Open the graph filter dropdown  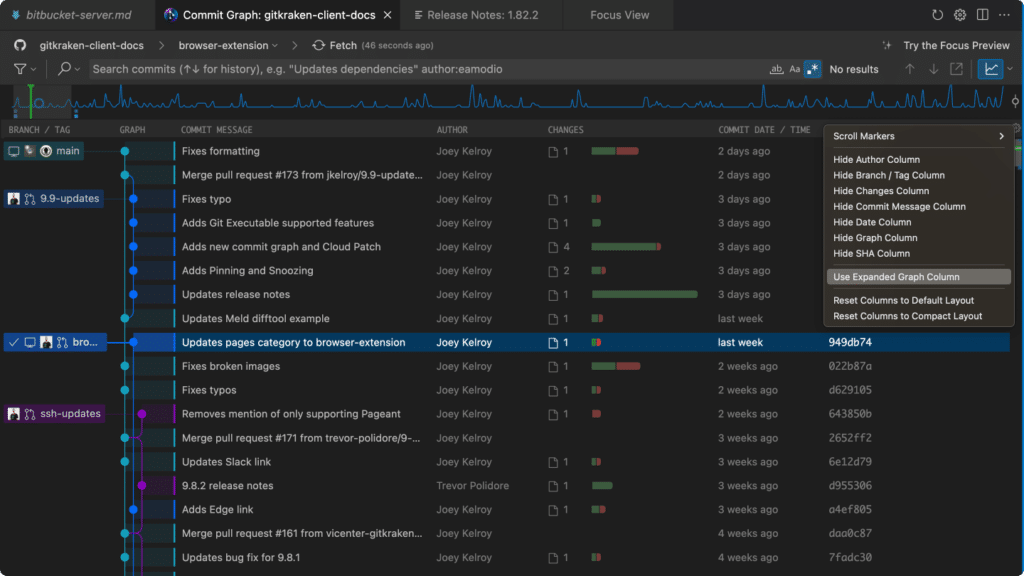click(x=24, y=69)
